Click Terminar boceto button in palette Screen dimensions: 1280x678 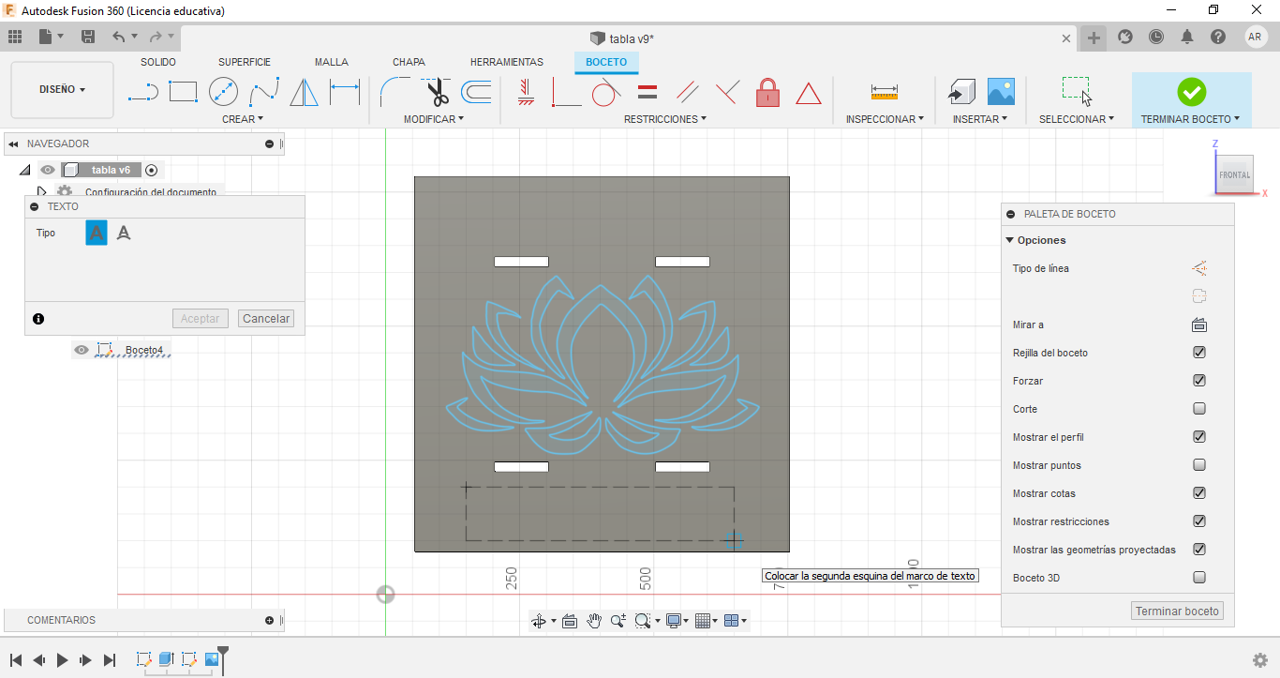coord(1177,611)
